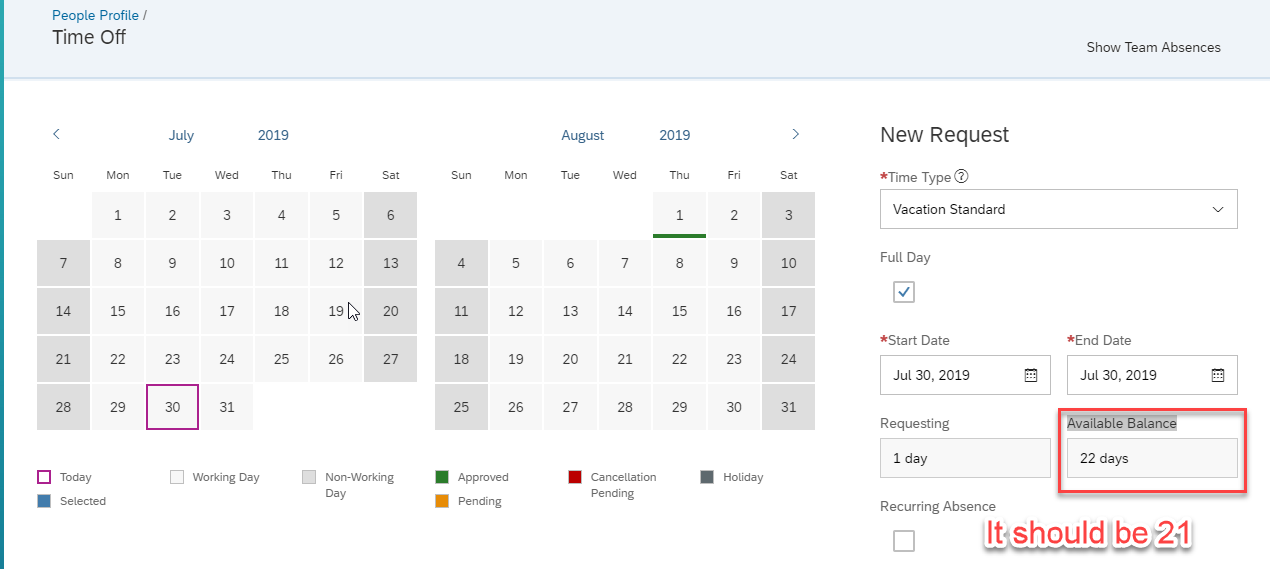Open the End Date calendar picker icon
1270x569 pixels.
click(x=1218, y=375)
